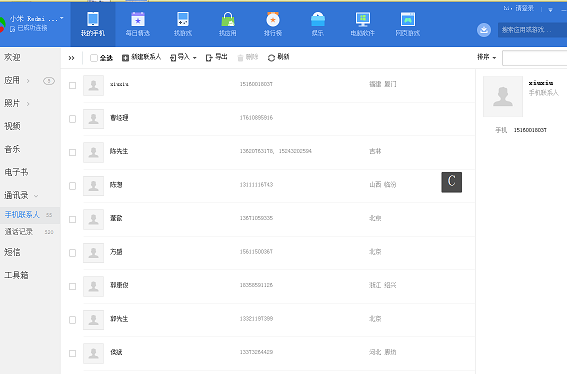The width and height of the screenshot is (567, 374).
Task: Tick the checkbox for contact 陈先生
Action: pos(72,152)
